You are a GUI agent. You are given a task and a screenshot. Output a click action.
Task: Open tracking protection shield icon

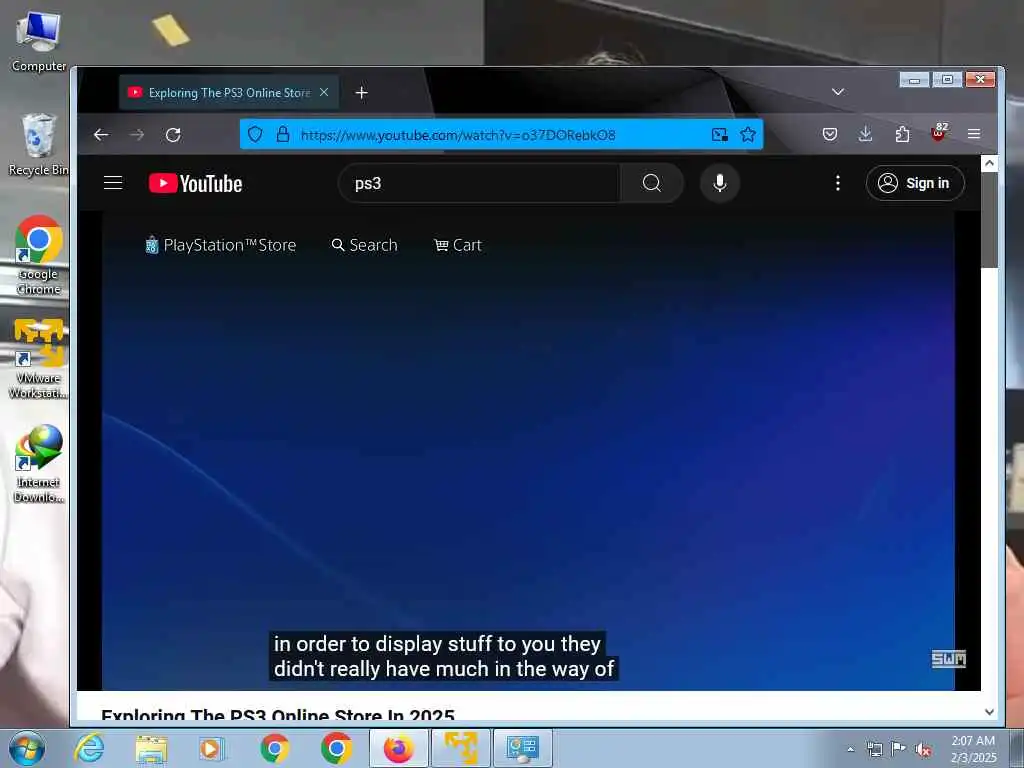255,135
